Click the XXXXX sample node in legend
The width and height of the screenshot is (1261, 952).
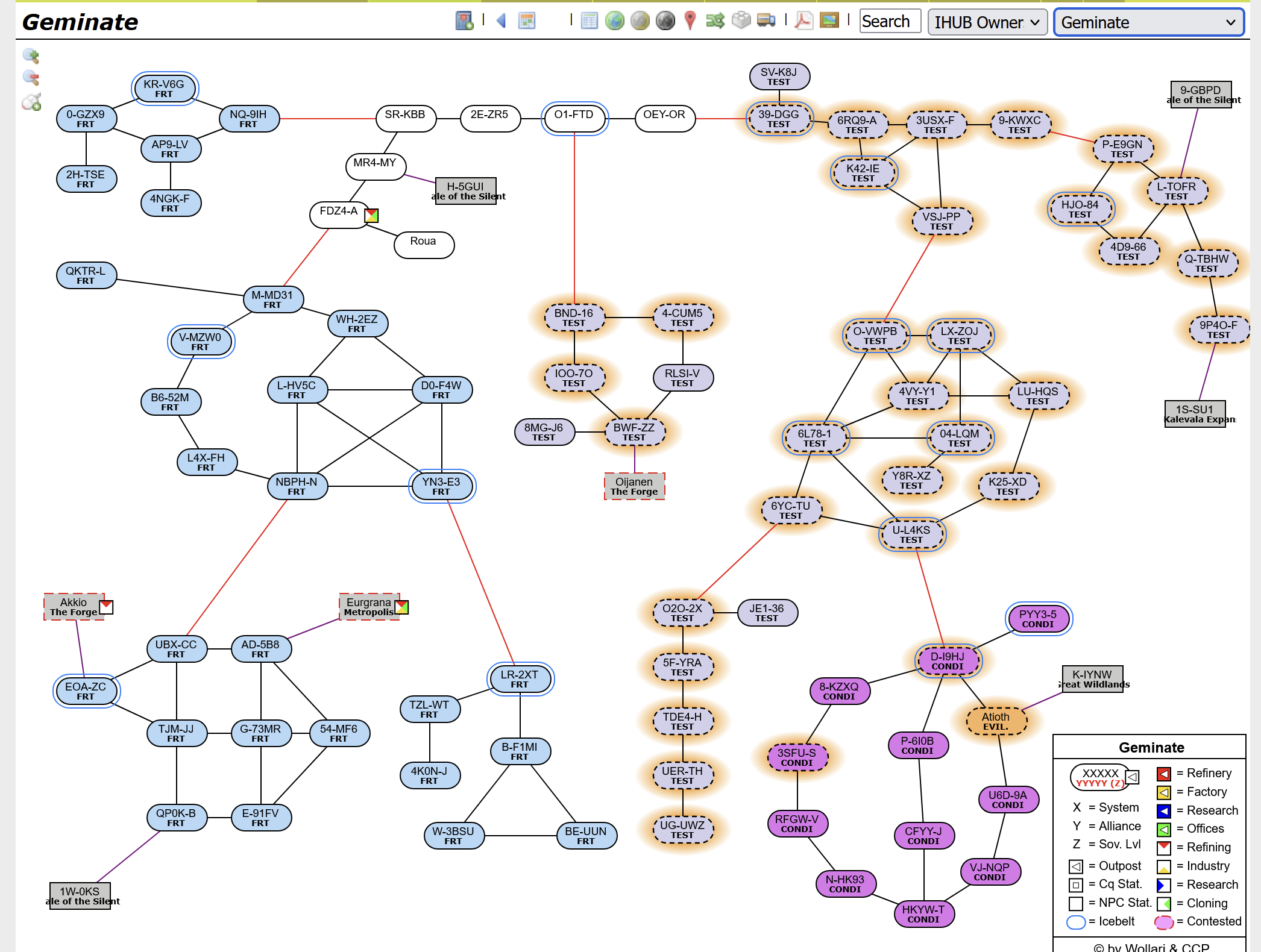tap(1099, 778)
